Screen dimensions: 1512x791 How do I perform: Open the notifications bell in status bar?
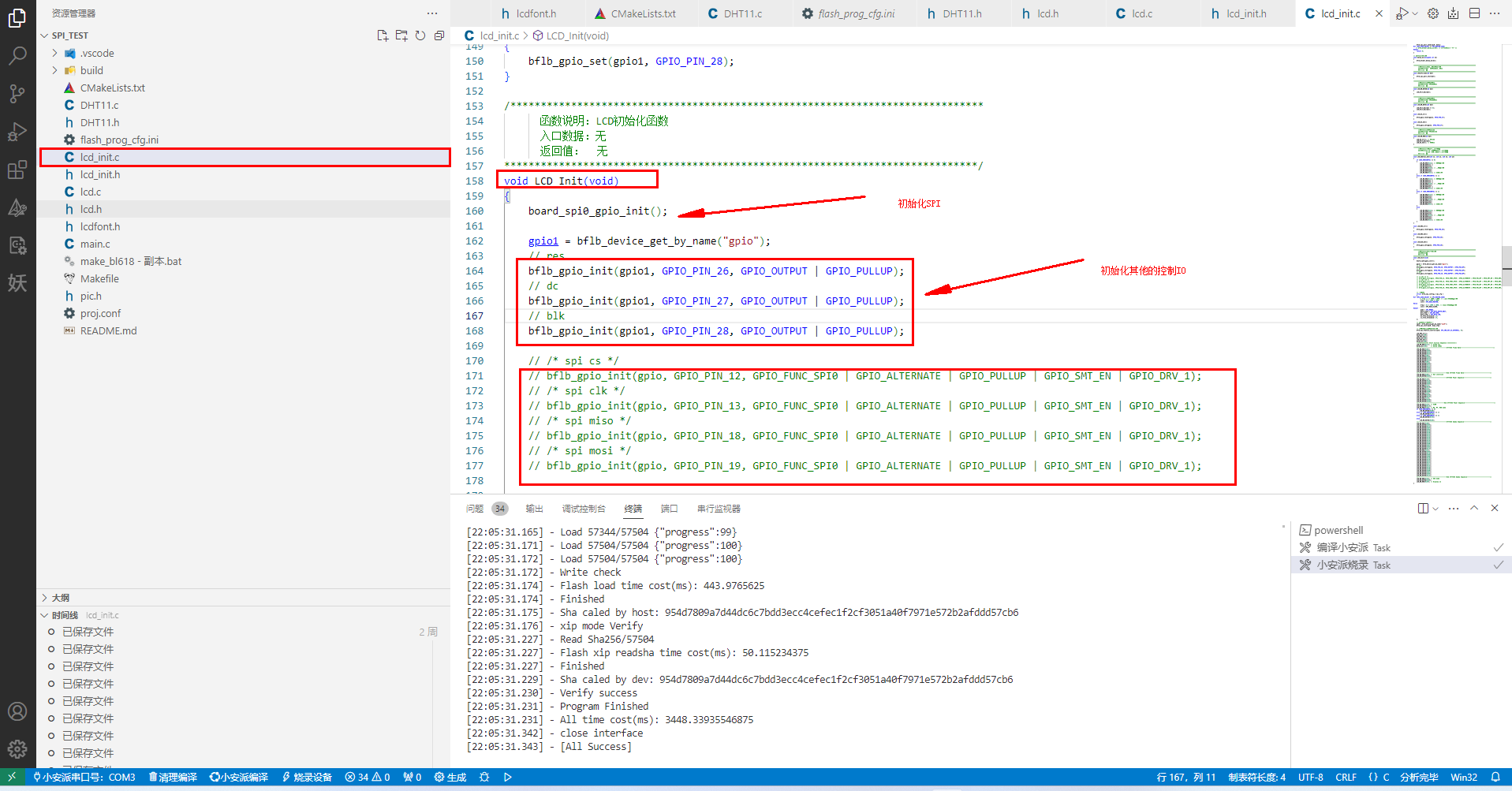click(1495, 777)
